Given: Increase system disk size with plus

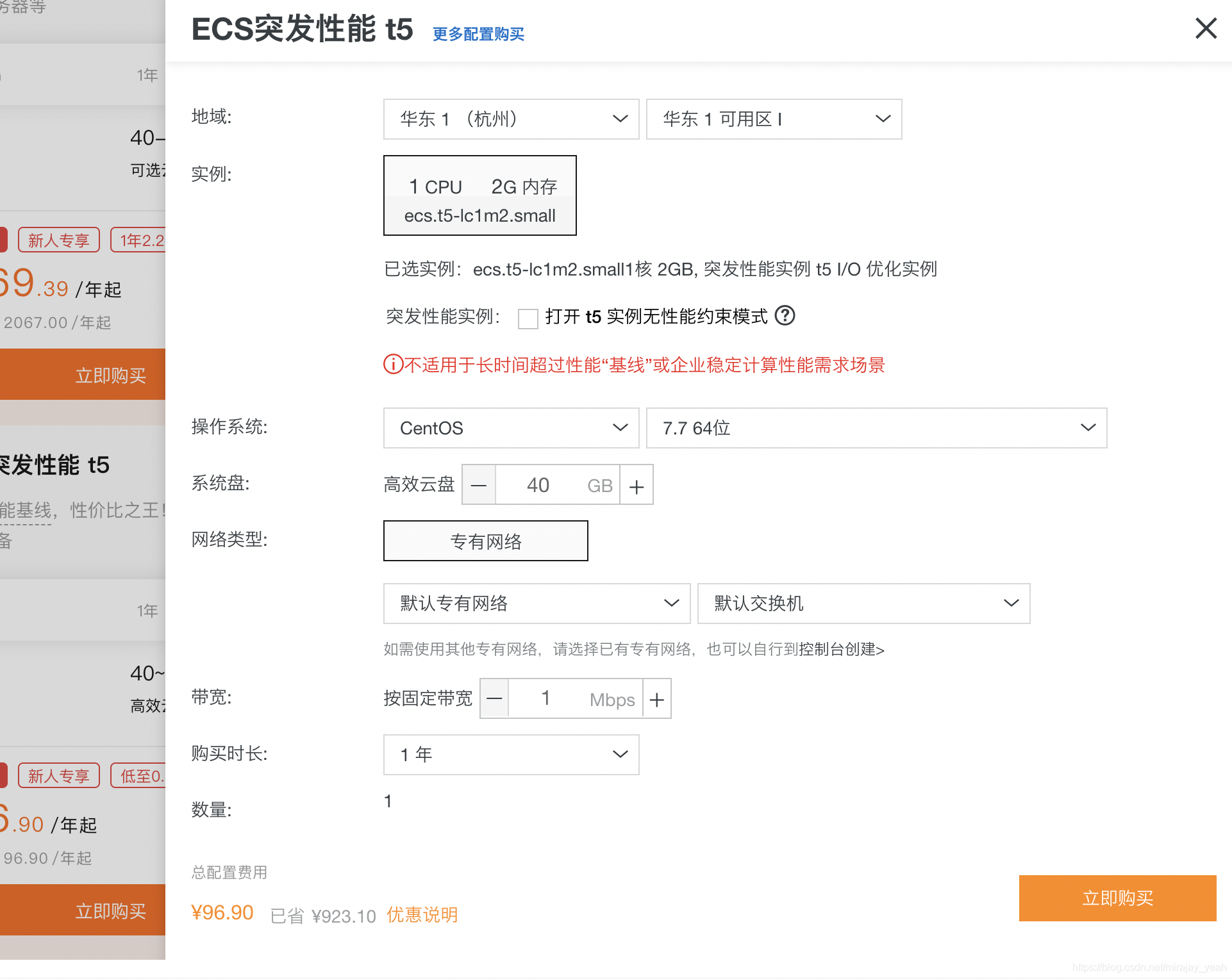Looking at the screenshot, I should point(636,485).
